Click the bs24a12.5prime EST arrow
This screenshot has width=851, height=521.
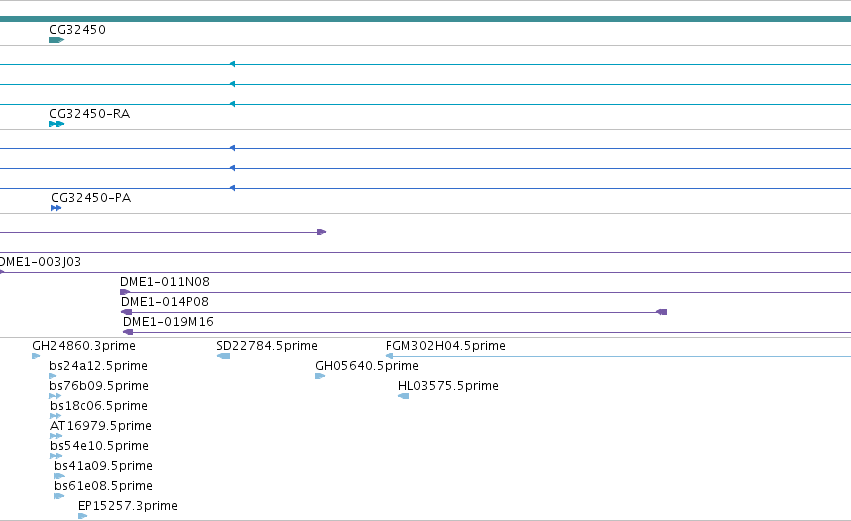(53, 376)
